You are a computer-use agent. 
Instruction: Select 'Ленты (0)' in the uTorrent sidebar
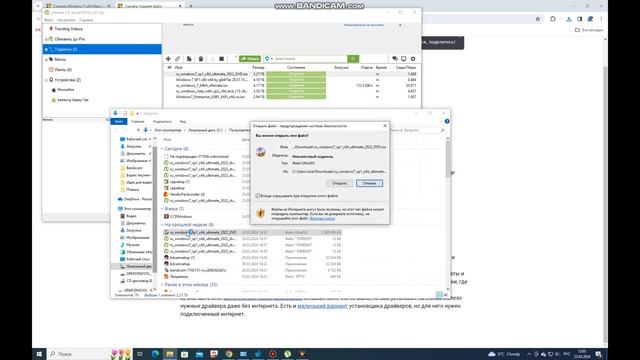[x=63, y=70]
